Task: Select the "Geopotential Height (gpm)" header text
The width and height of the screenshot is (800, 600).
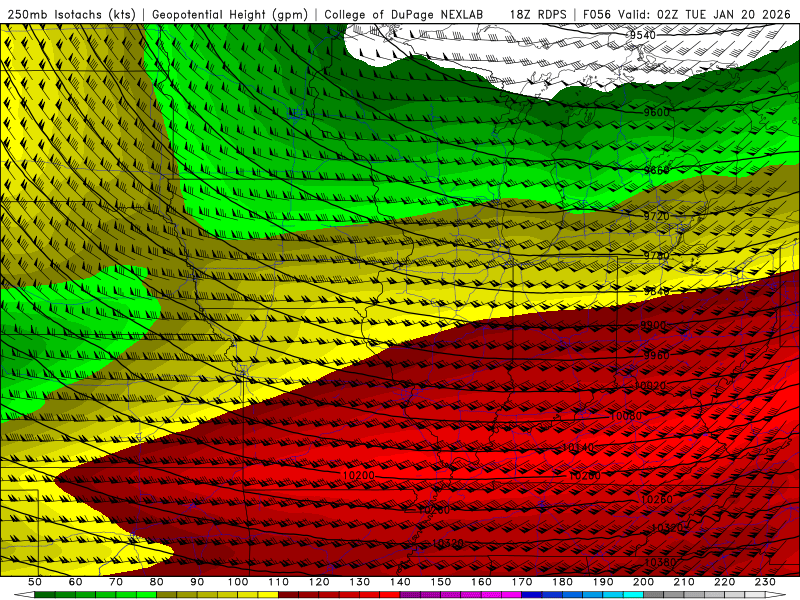Action: [230, 14]
